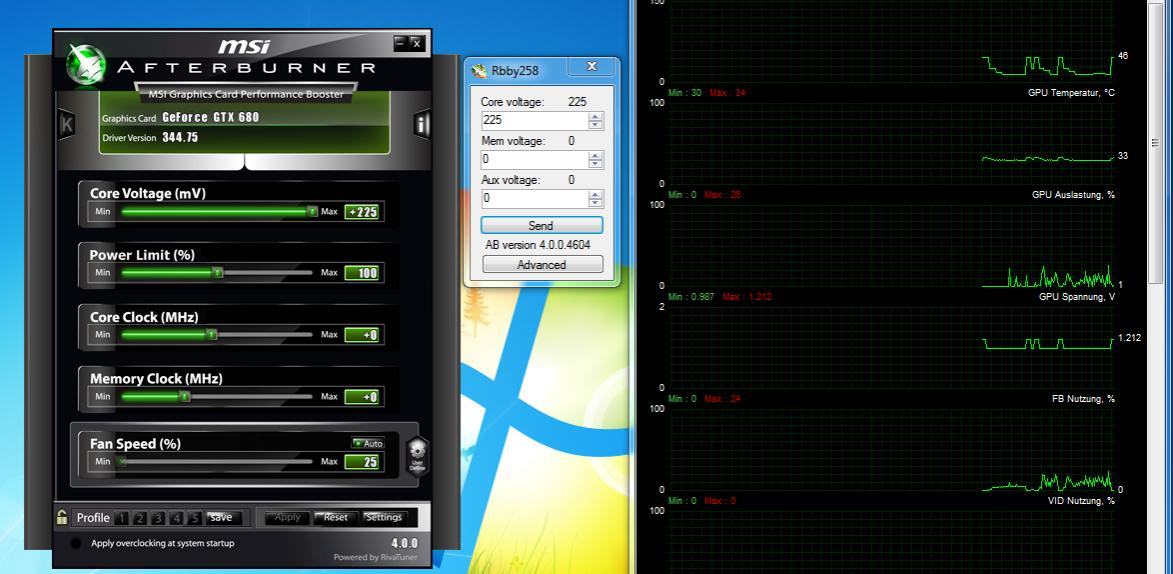Click the Core Clock +0 value box

(x=362, y=335)
